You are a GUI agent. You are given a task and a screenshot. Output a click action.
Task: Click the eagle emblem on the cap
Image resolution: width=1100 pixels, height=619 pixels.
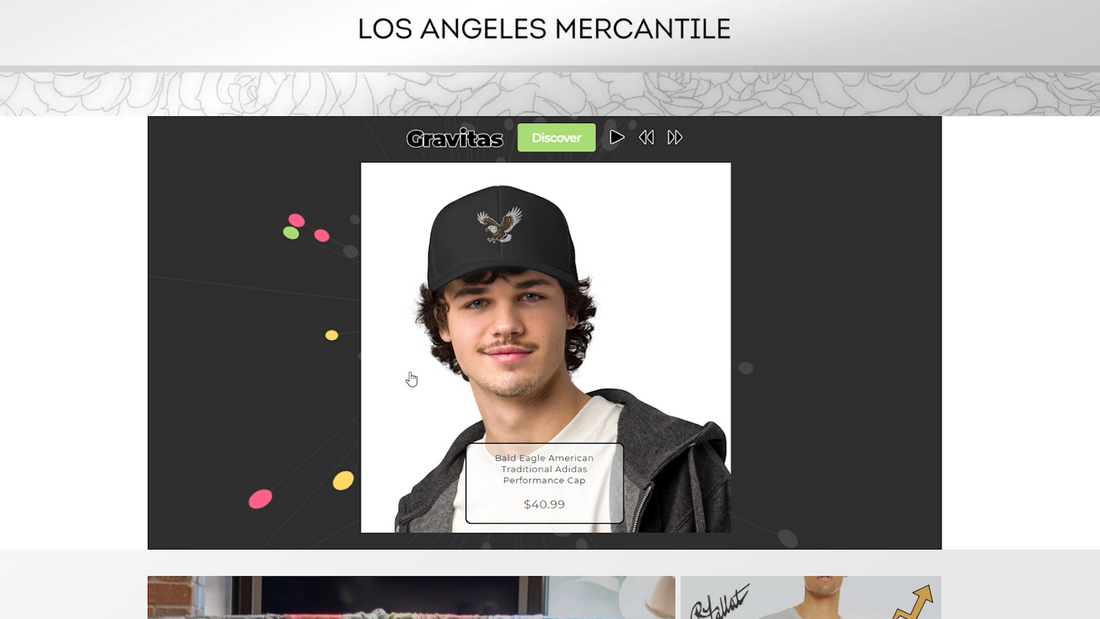499,225
